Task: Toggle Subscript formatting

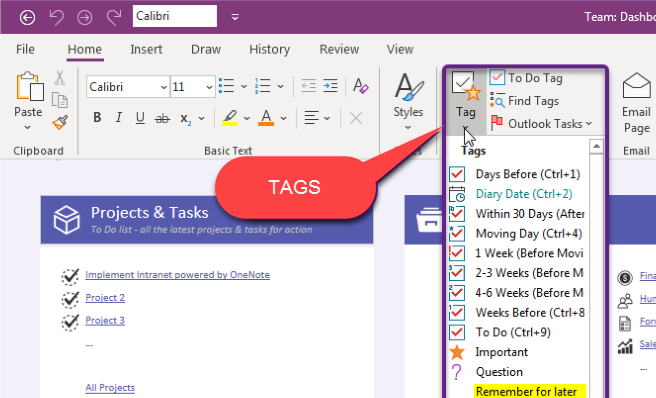Action: pyautogui.click(x=185, y=119)
